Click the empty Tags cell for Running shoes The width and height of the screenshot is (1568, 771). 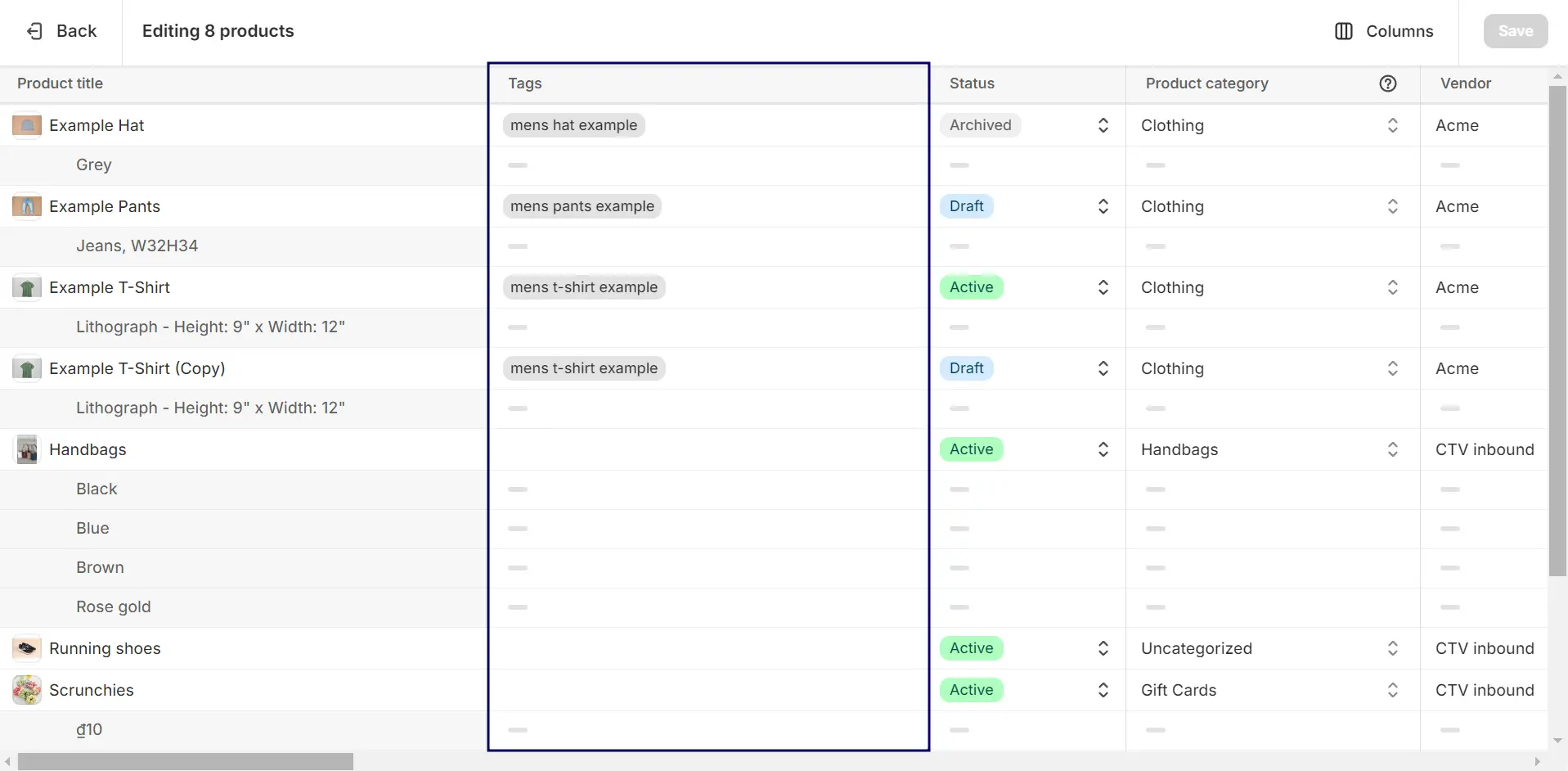[x=708, y=648]
